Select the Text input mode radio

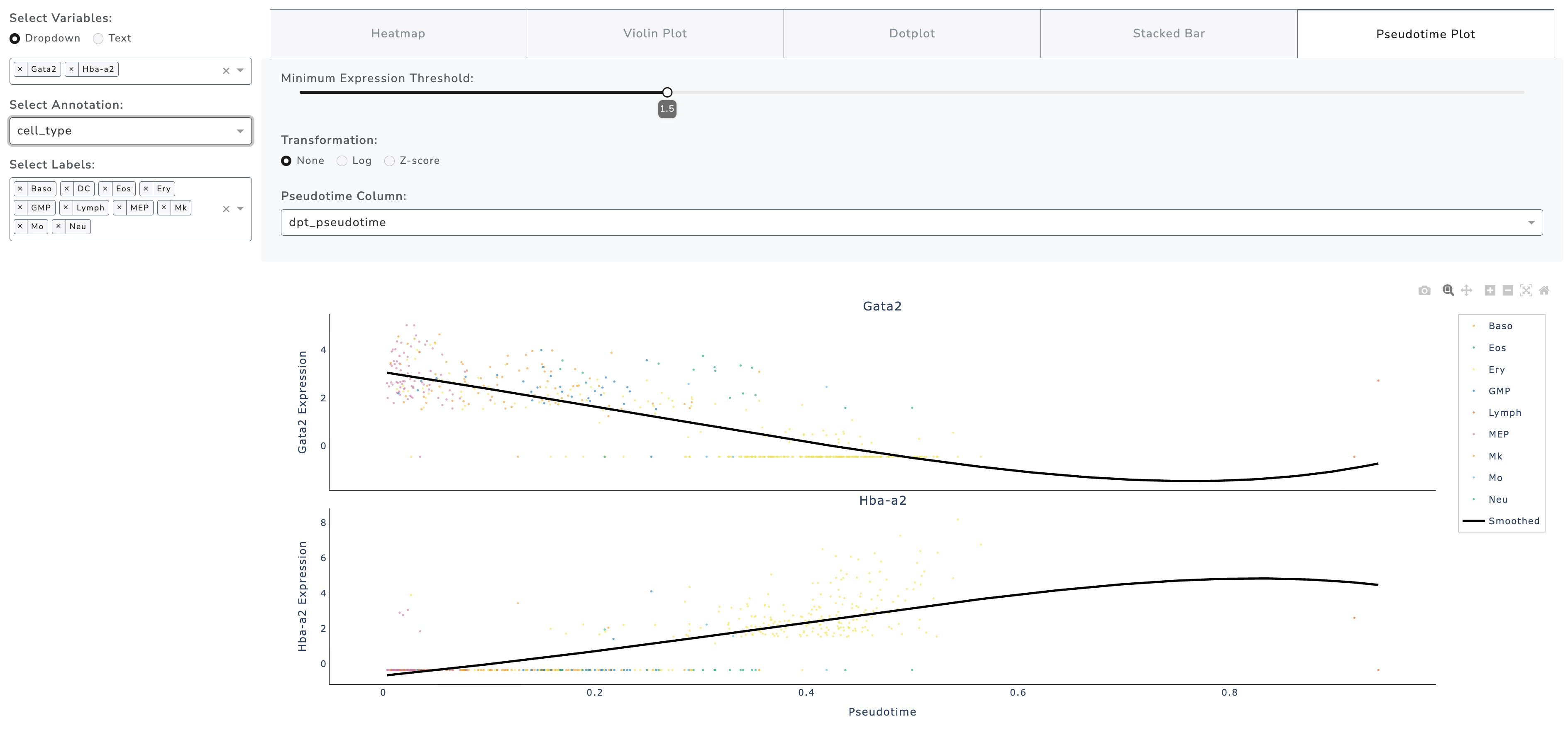point(98,38)
